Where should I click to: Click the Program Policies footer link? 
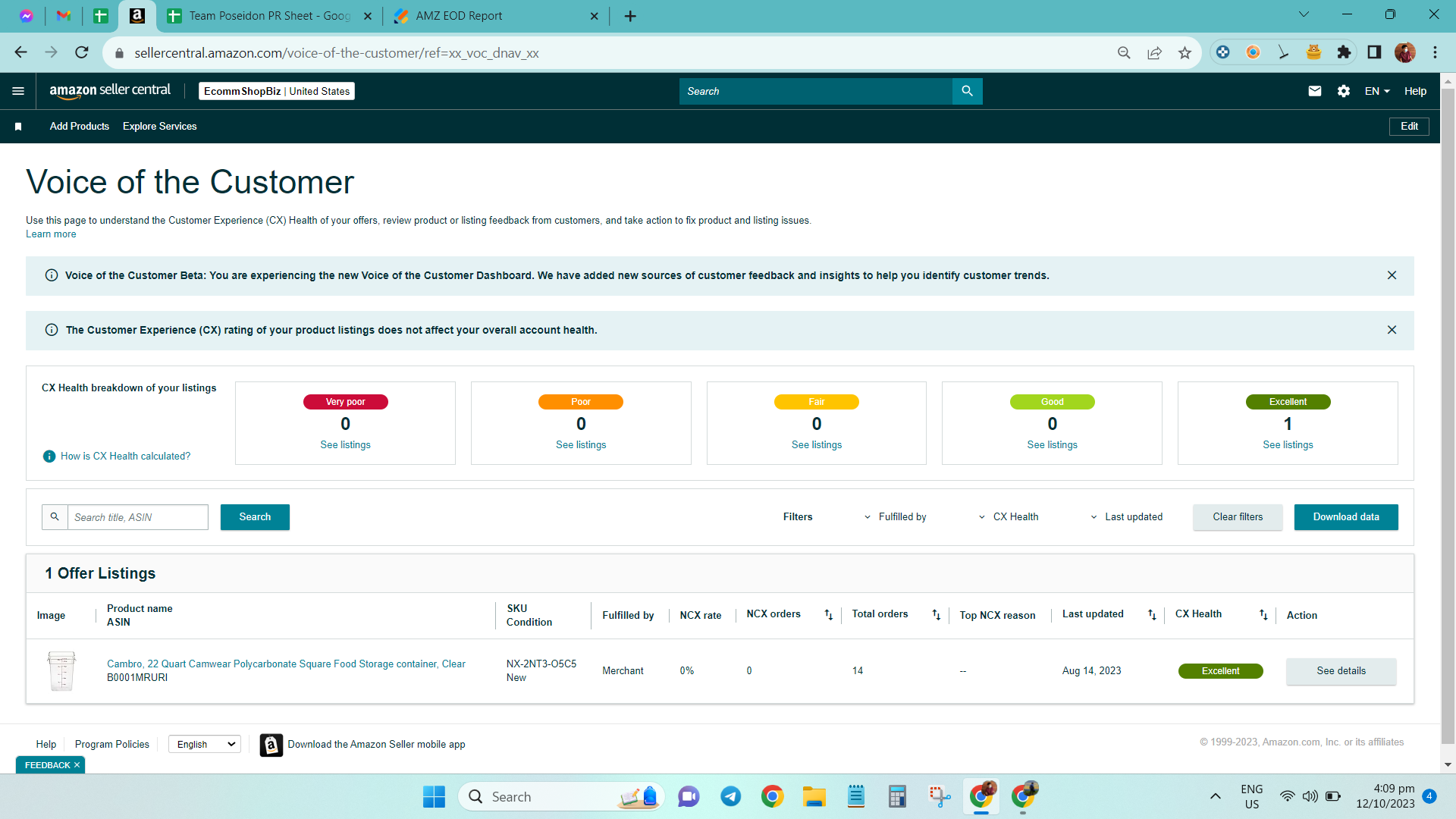(112, 745)
